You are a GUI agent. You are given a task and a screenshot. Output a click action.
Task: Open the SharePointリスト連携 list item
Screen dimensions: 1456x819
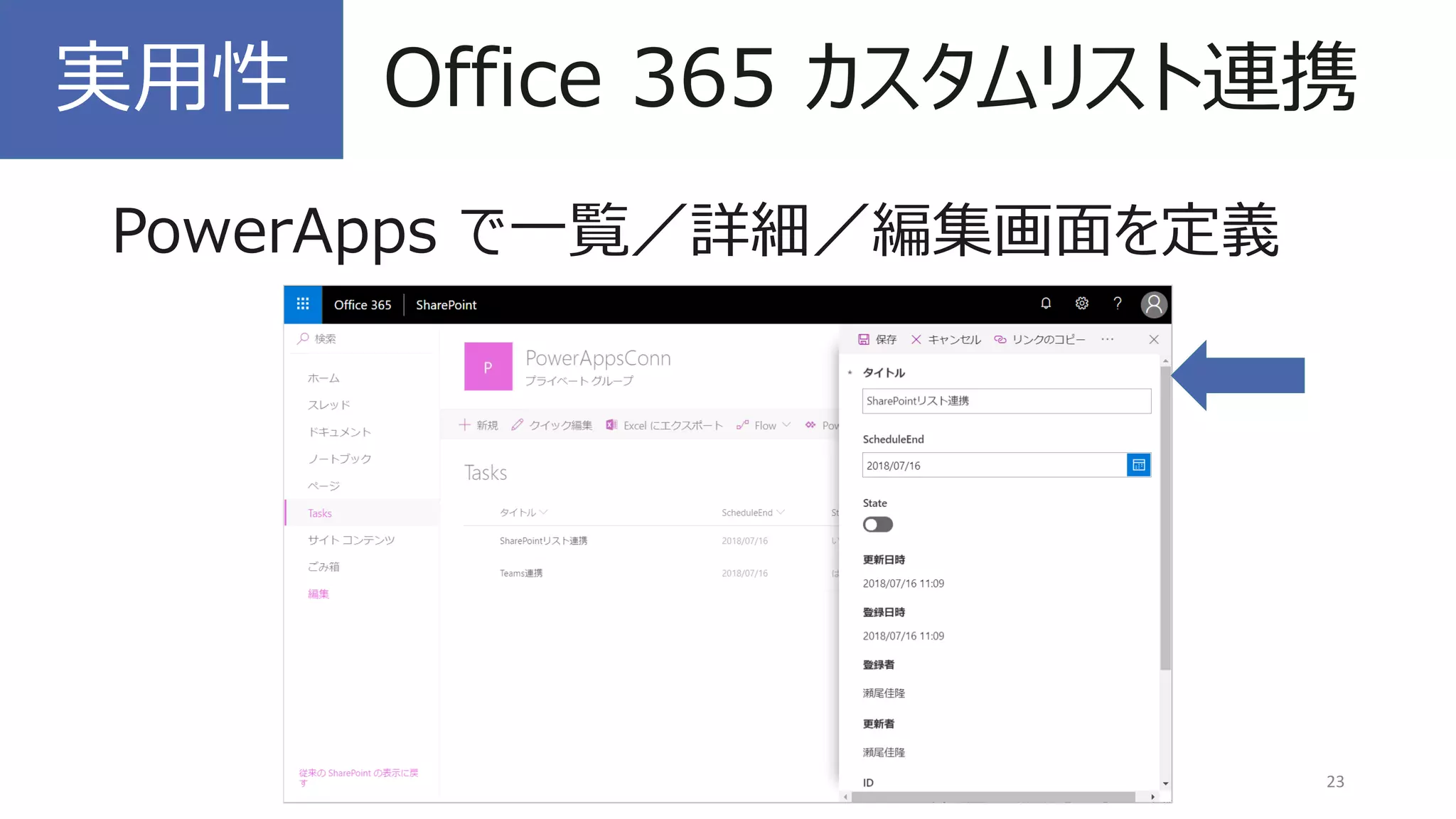tap(543, 541)
